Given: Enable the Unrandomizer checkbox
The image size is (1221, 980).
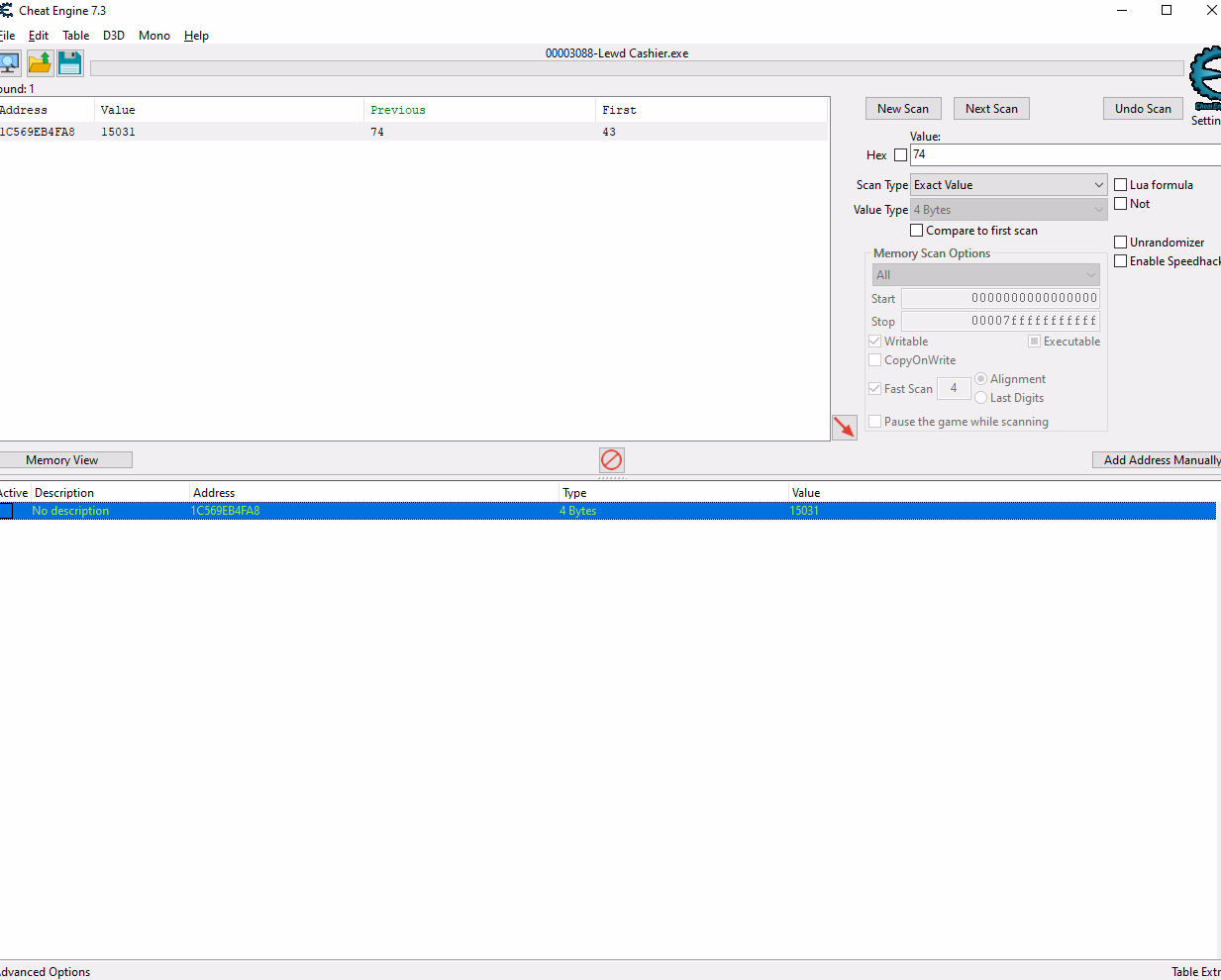Looking at the screenshot, I should coord(1121,243).
